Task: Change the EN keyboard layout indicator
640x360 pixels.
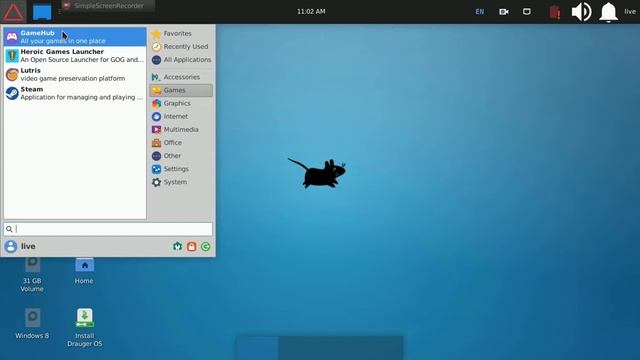Action: 480,12
